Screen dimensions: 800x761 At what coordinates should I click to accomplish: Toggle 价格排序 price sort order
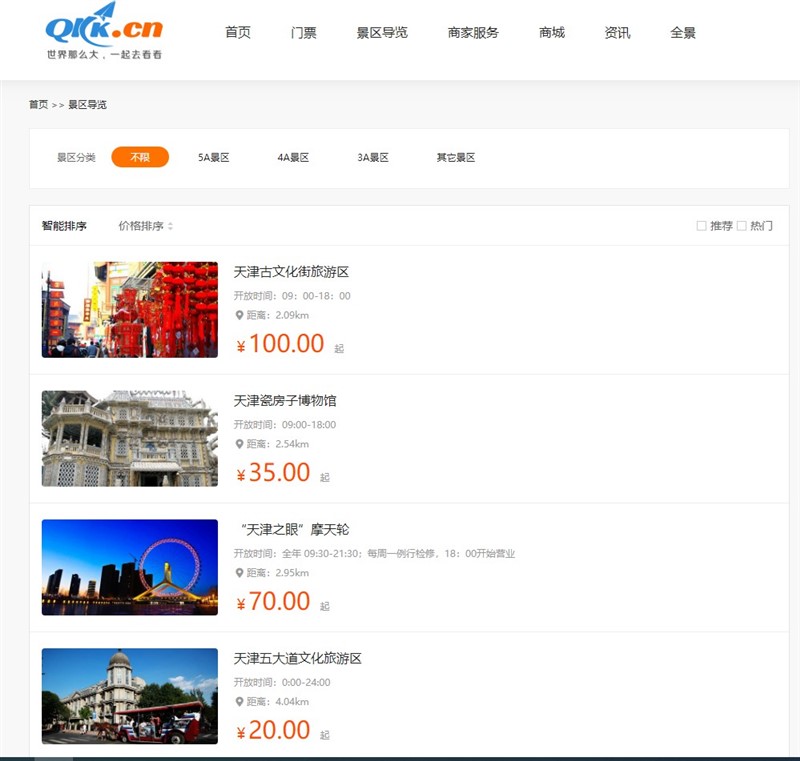[145, 226]
